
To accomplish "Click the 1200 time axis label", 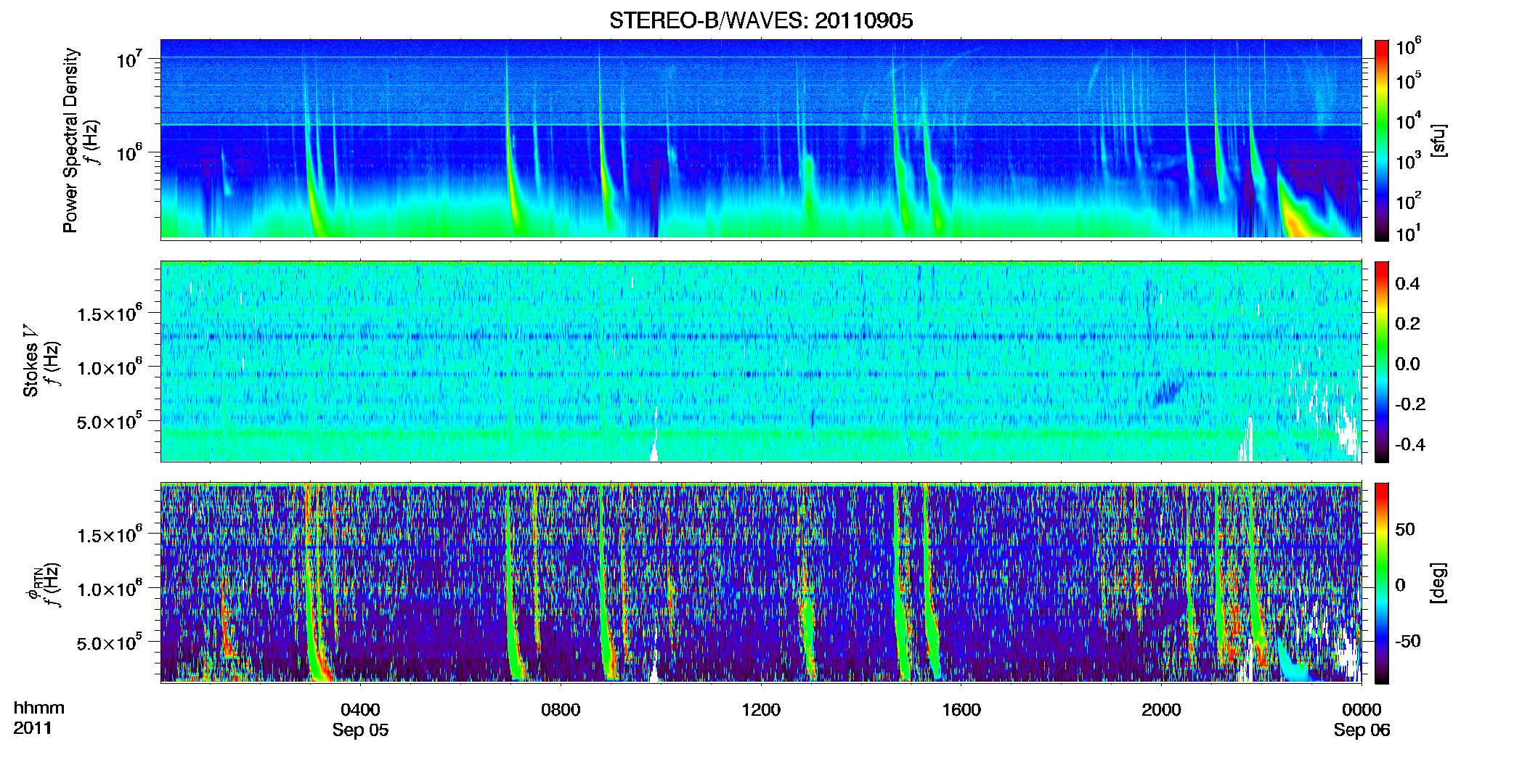I will (761, 710).
